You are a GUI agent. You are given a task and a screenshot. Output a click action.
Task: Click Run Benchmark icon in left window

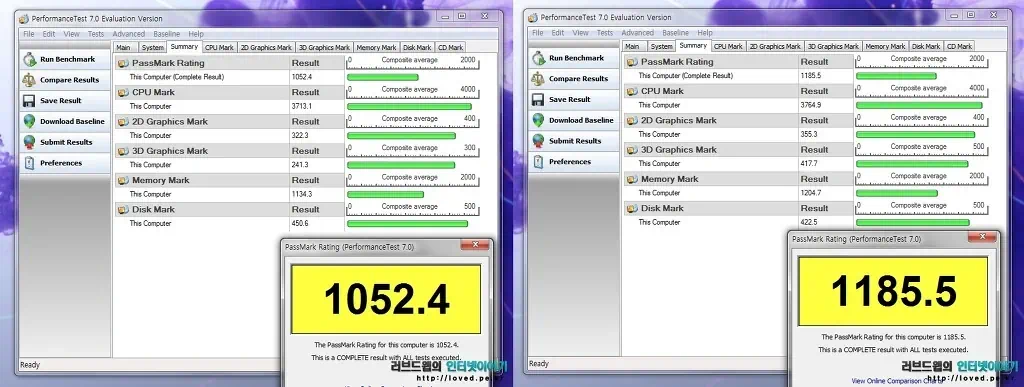29,59
